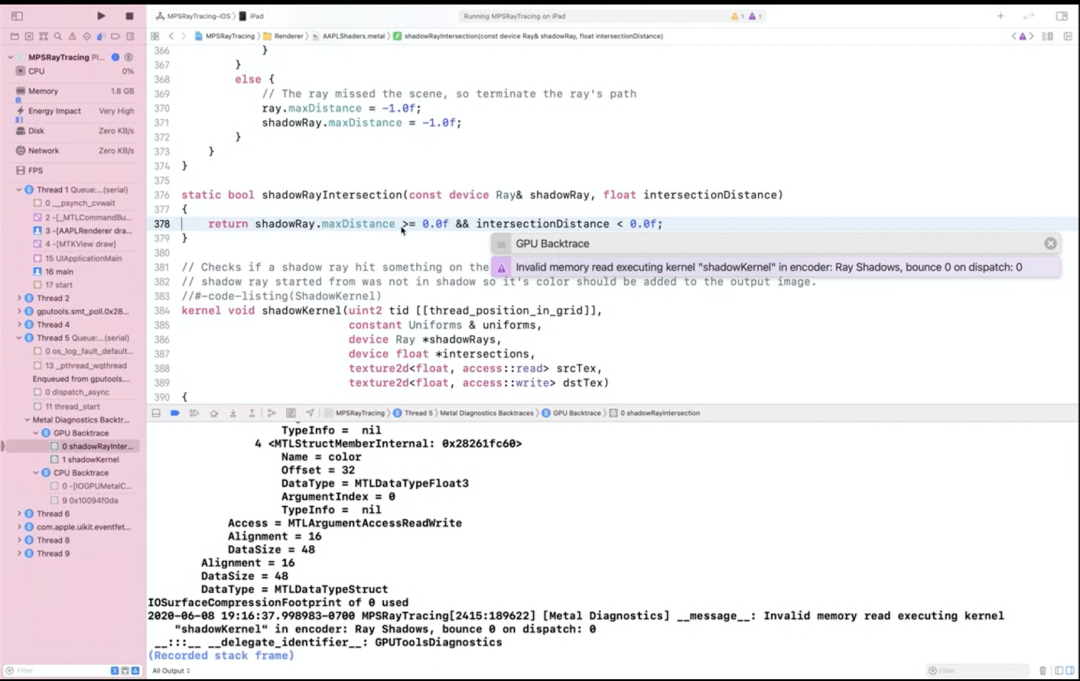Screen dimensions: 1080x681
Task: Go forward in editor history
Action: click(x=183, y=36)
